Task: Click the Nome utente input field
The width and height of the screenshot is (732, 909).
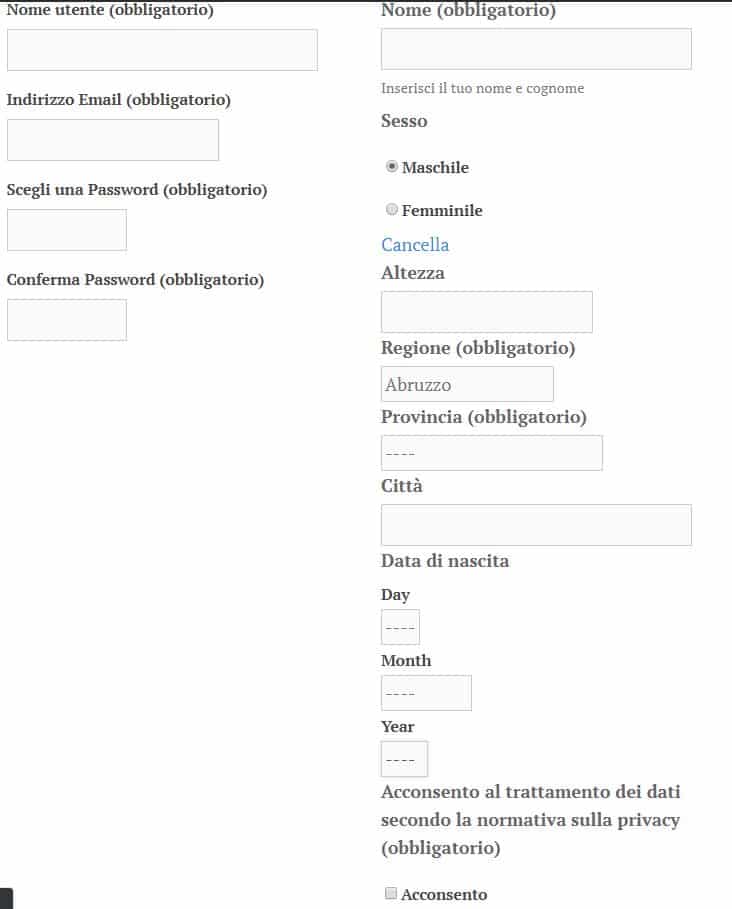Action: click(162, 50)
